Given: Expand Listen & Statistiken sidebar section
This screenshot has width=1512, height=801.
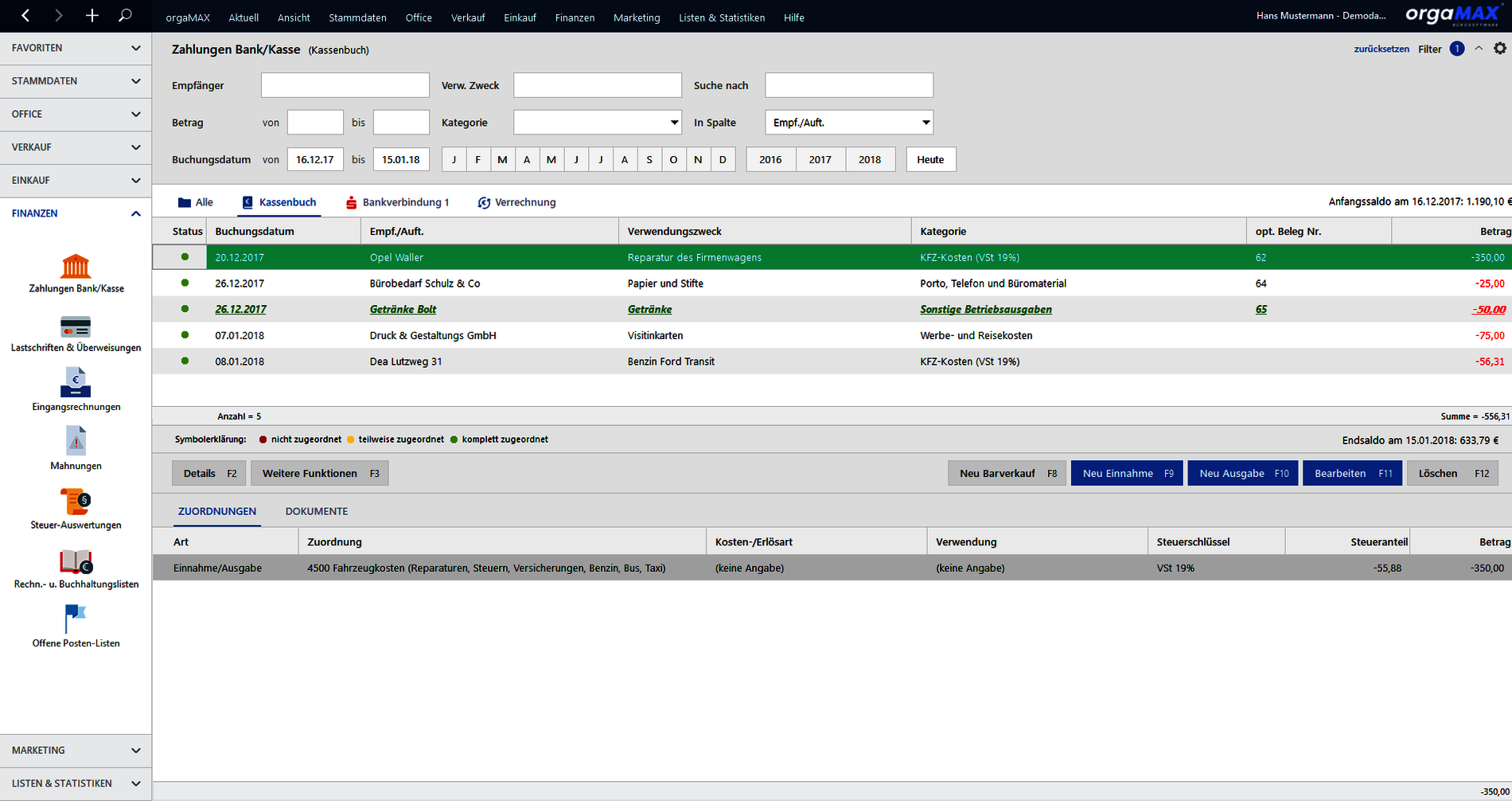Looking at the screenshot, I should [x=76, y=783].
